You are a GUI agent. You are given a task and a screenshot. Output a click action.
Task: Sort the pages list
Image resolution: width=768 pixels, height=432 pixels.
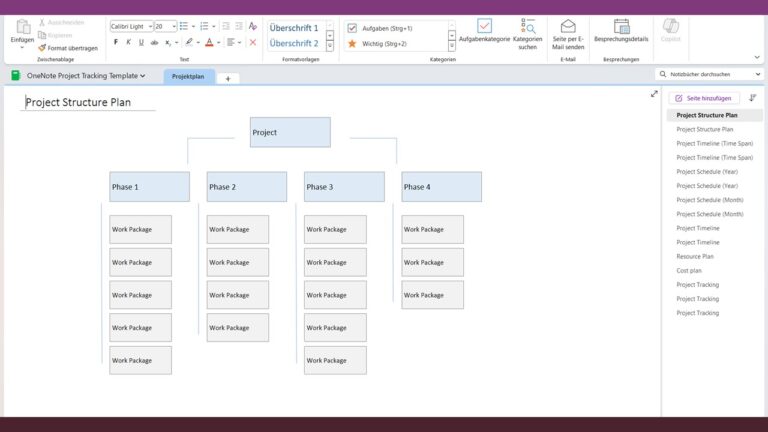tap(753, 98)
